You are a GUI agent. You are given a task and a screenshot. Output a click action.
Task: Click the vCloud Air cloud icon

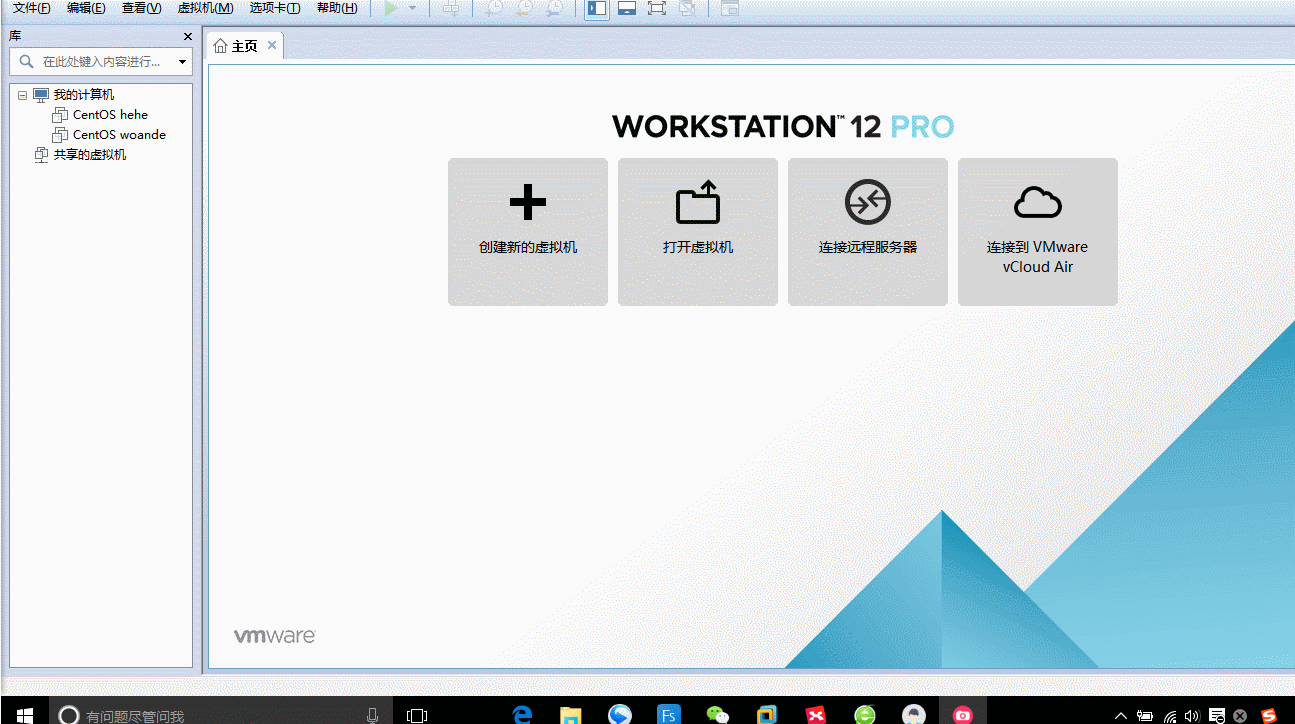click(x=1038, y=203)
